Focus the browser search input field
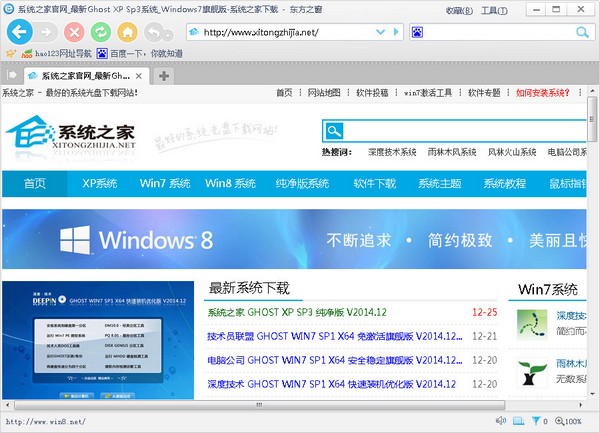Viewport: 600px width, 433px height. tap(499, 32)
